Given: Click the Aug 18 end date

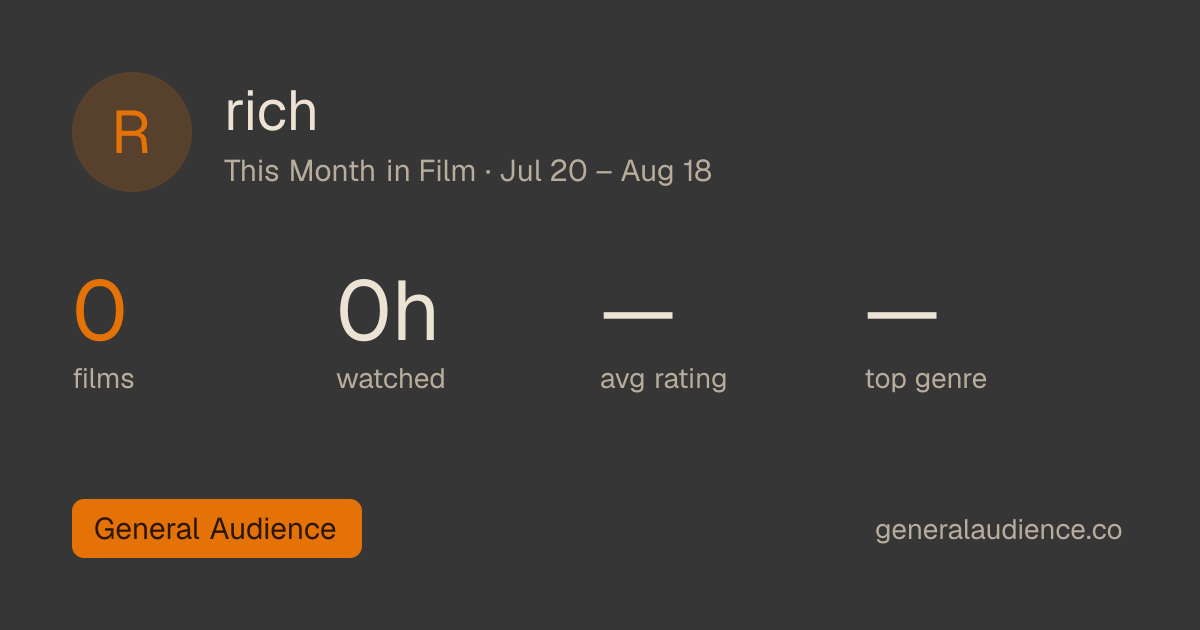Looking at the screenshot, I should click(666, 171).
